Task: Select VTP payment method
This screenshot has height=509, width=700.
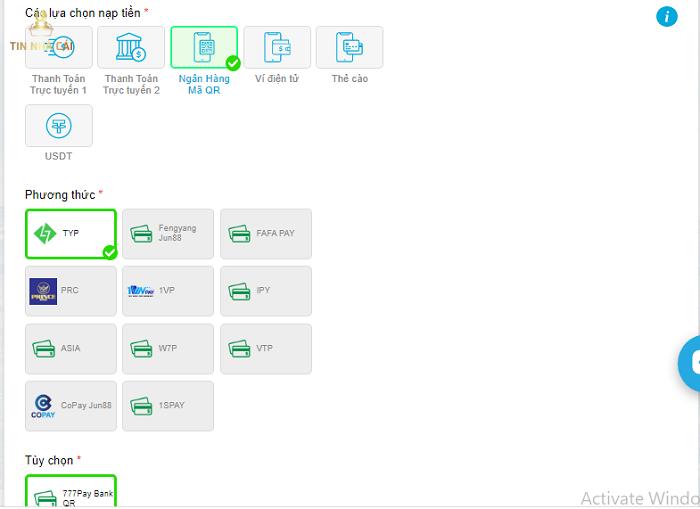Action: click(266, 349)
